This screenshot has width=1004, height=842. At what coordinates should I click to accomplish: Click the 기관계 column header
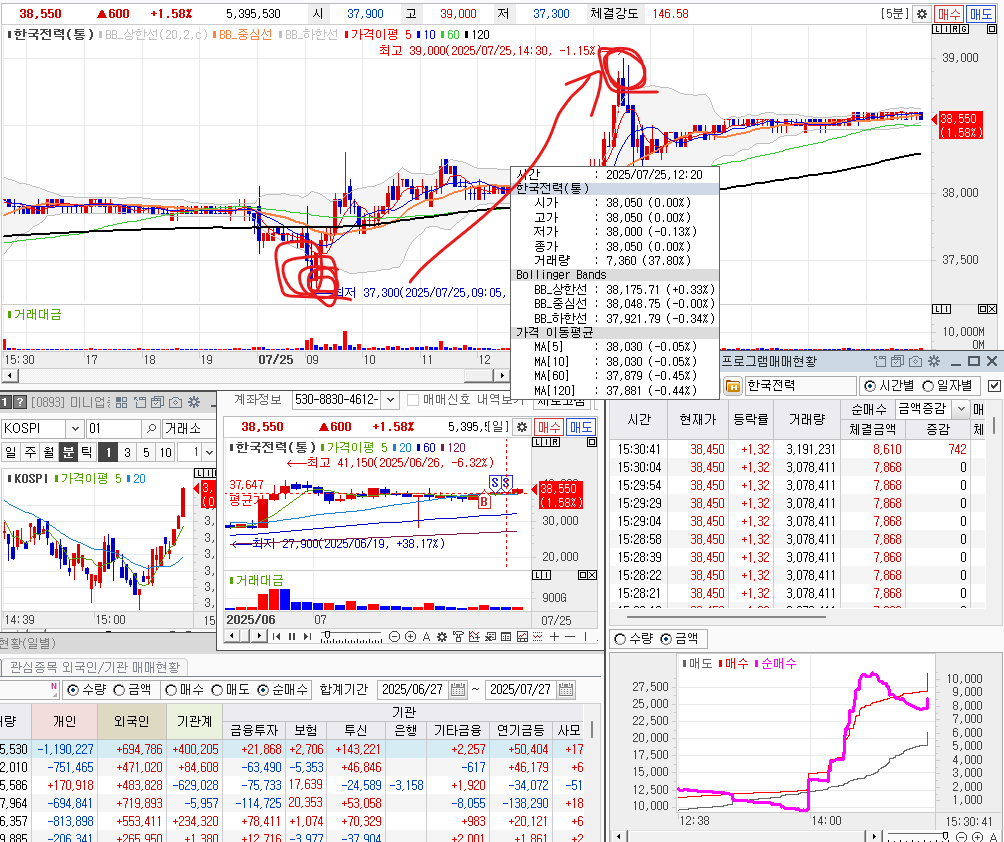click(x=194, y=721)
